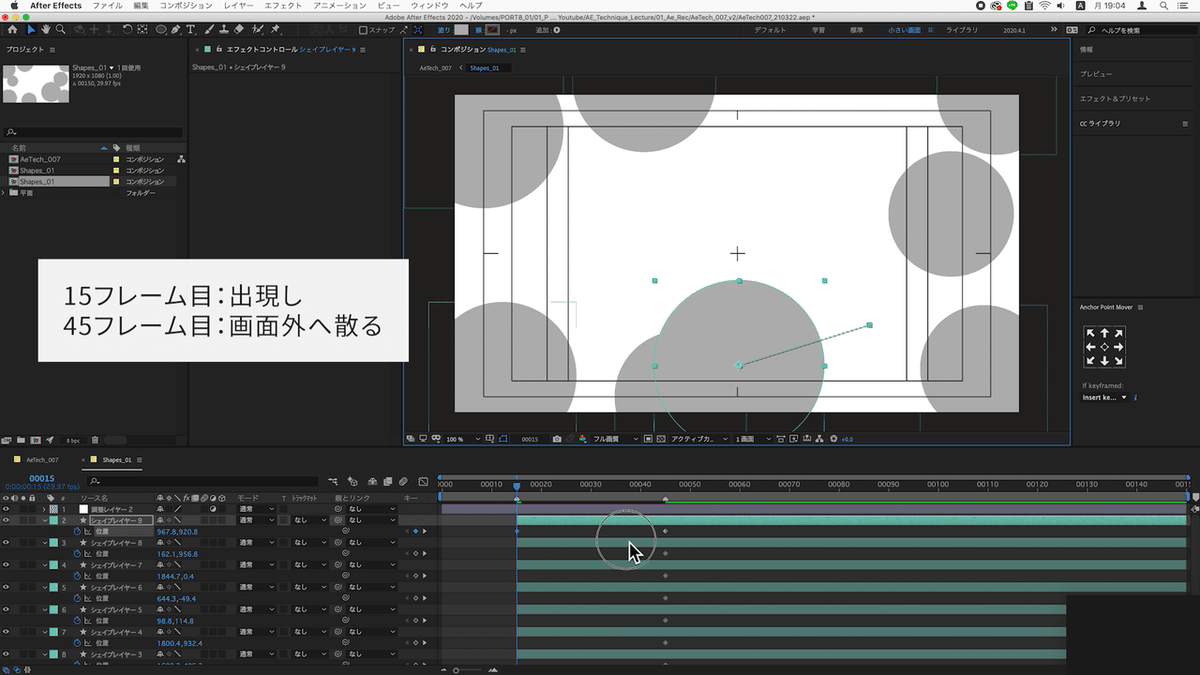Screen dimensions: 1200x675
Task: Toggle visibility of シェイプレイヤー 8
Action: click(7, 543)
